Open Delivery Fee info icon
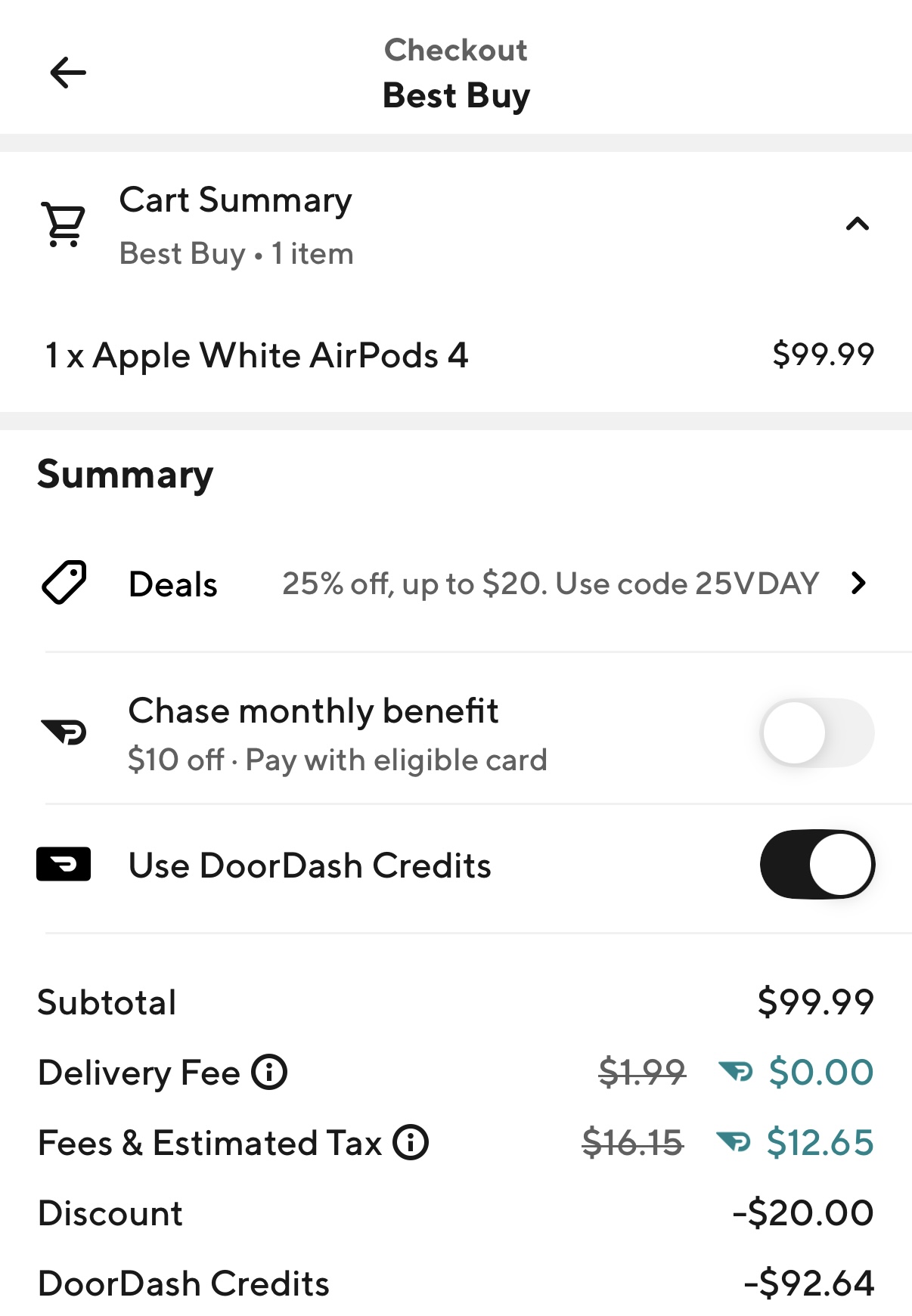Screen dimensions: 912x1316 point(269,1072)
